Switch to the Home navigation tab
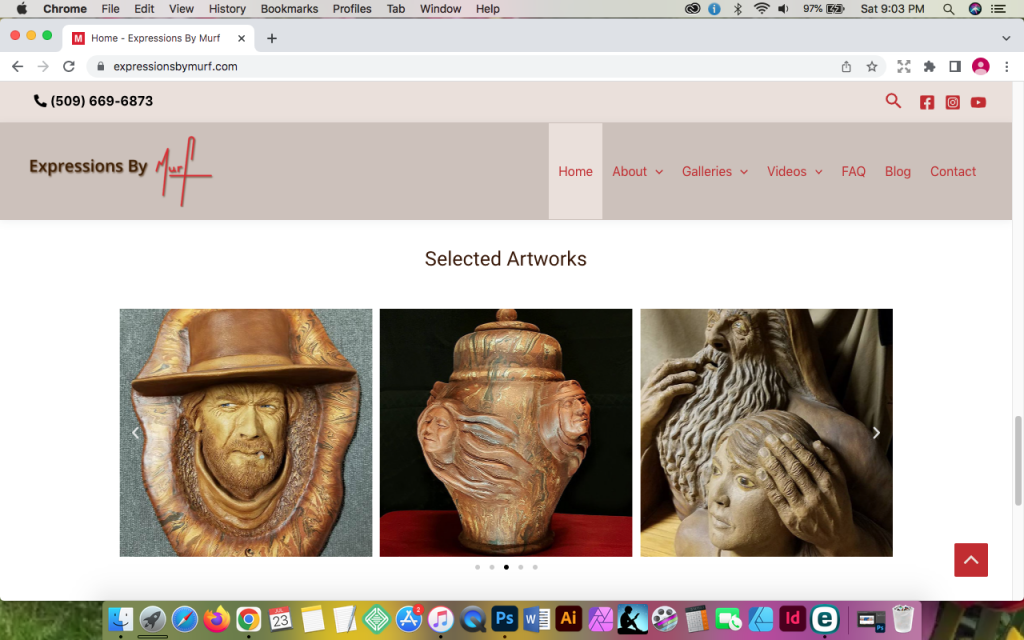This screenshot has width=1024, height=640. point(575,171)
